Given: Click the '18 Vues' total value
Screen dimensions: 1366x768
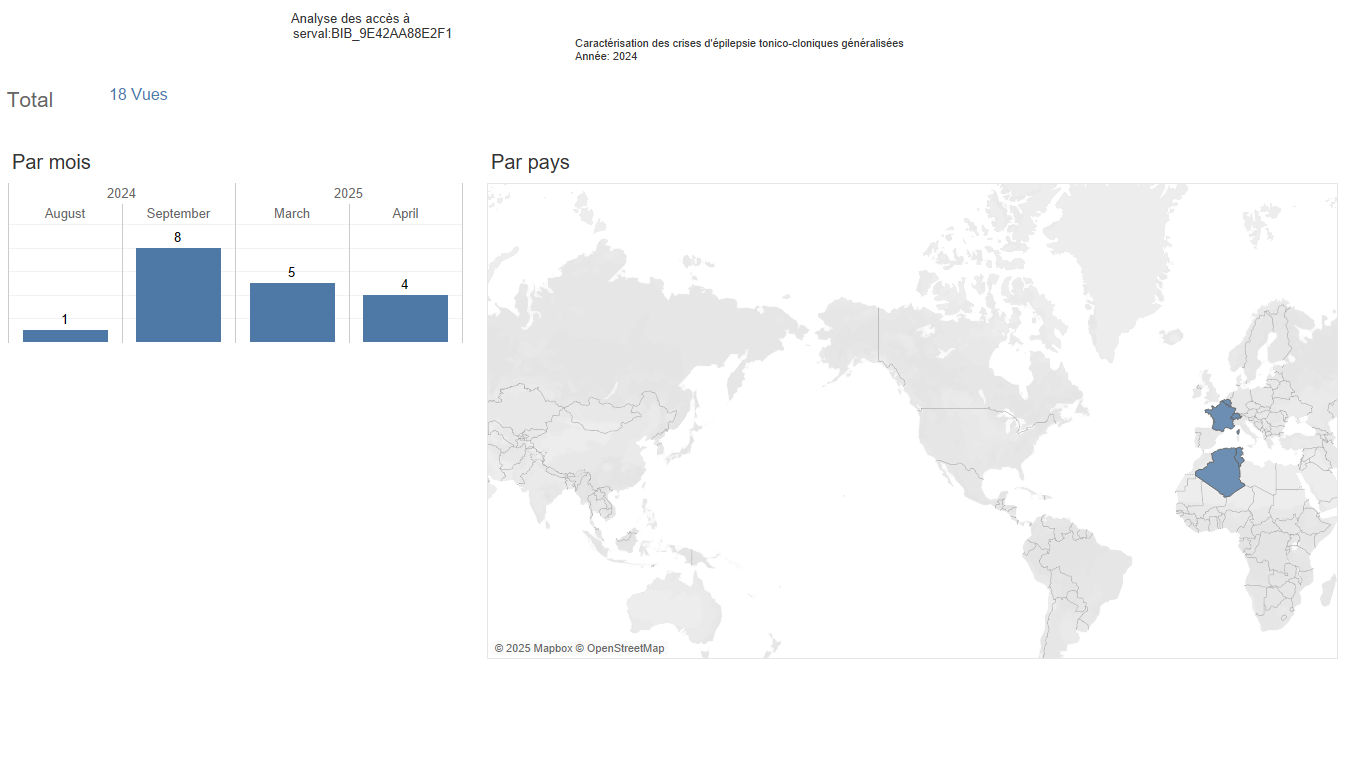Looking at the screenshot, I should pyautogui.click(x=138, y=94).
